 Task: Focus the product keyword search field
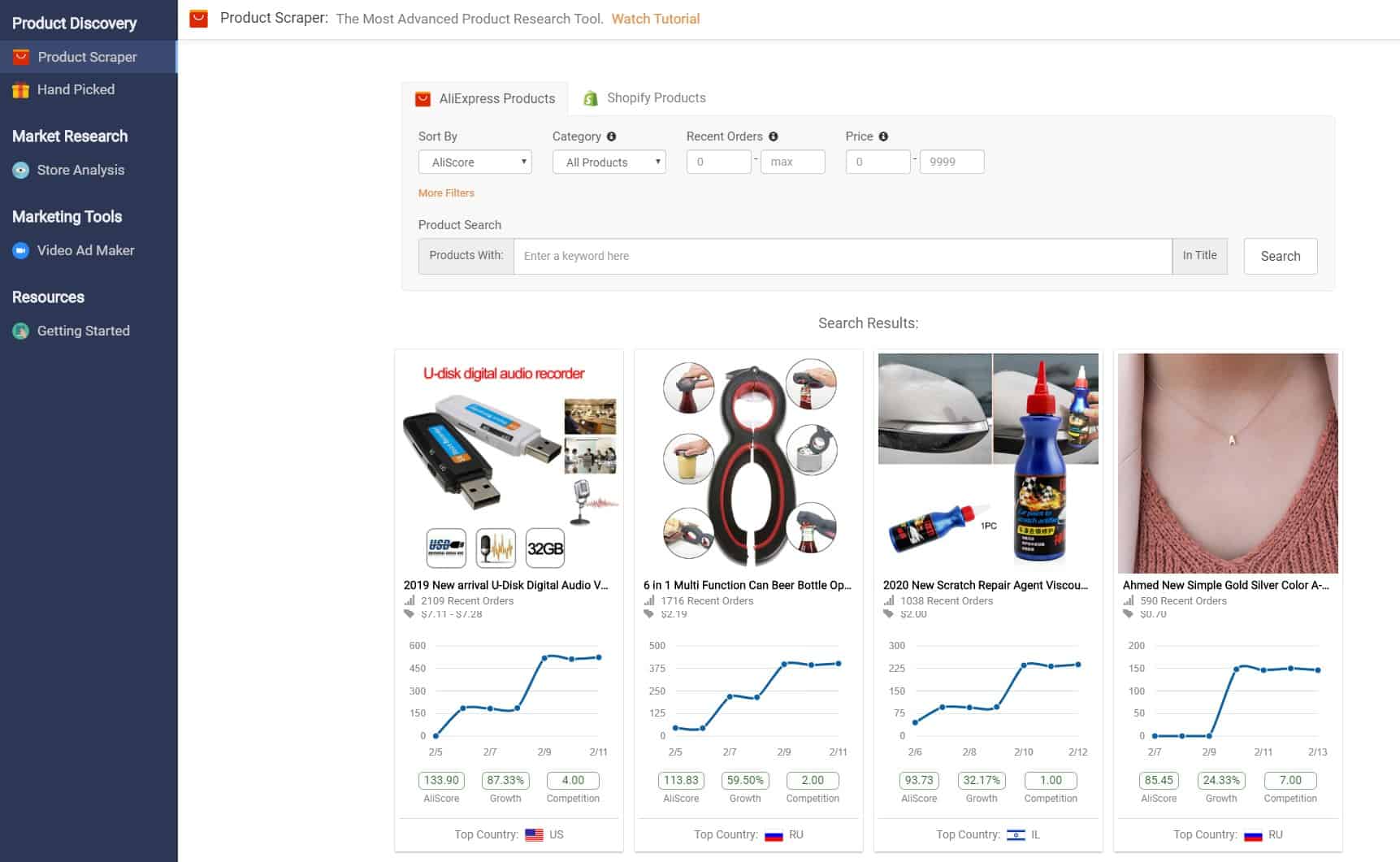coord(842,256)
